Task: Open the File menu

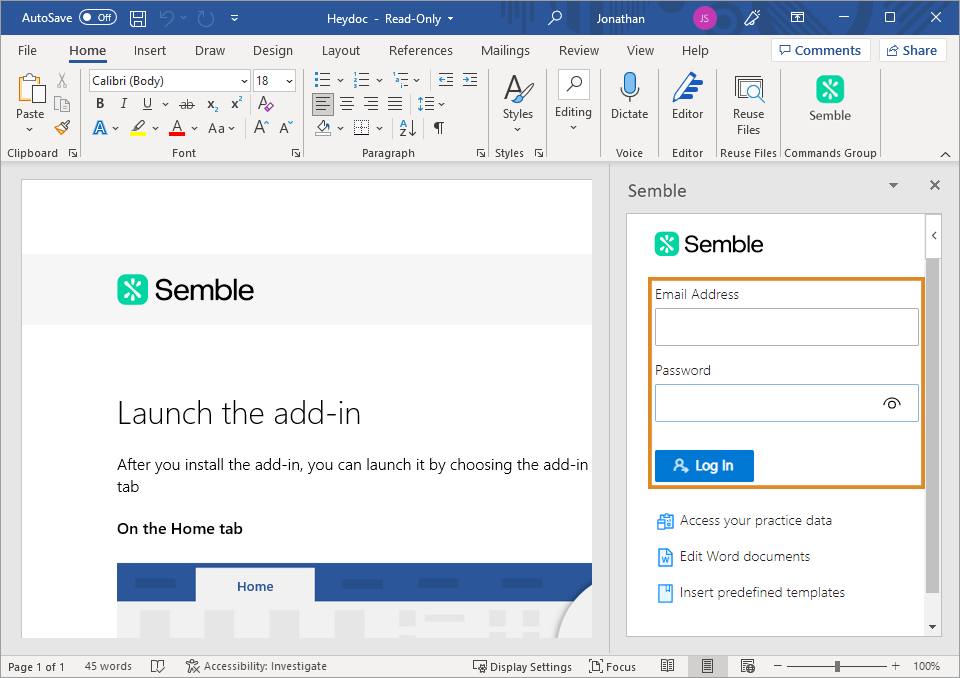Action: point(27,50)
